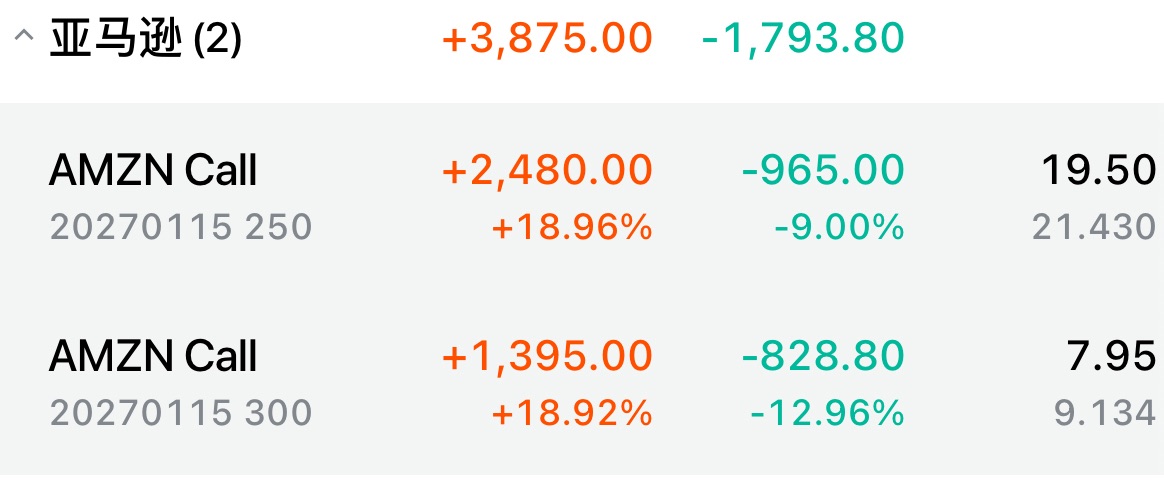The height and width of the screenshot is (490, 1164).
Task: Select the 亚马逊 (2) group header
Action: (146, 40)
